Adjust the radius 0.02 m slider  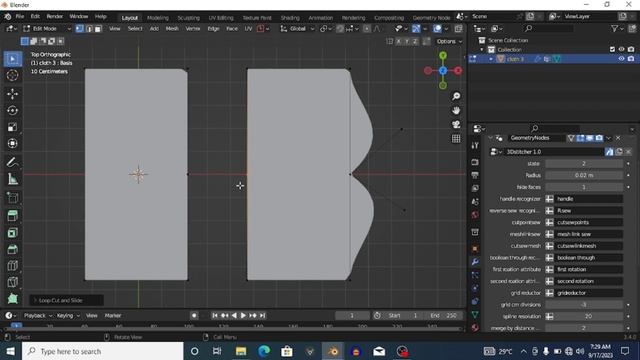[584, 175]
